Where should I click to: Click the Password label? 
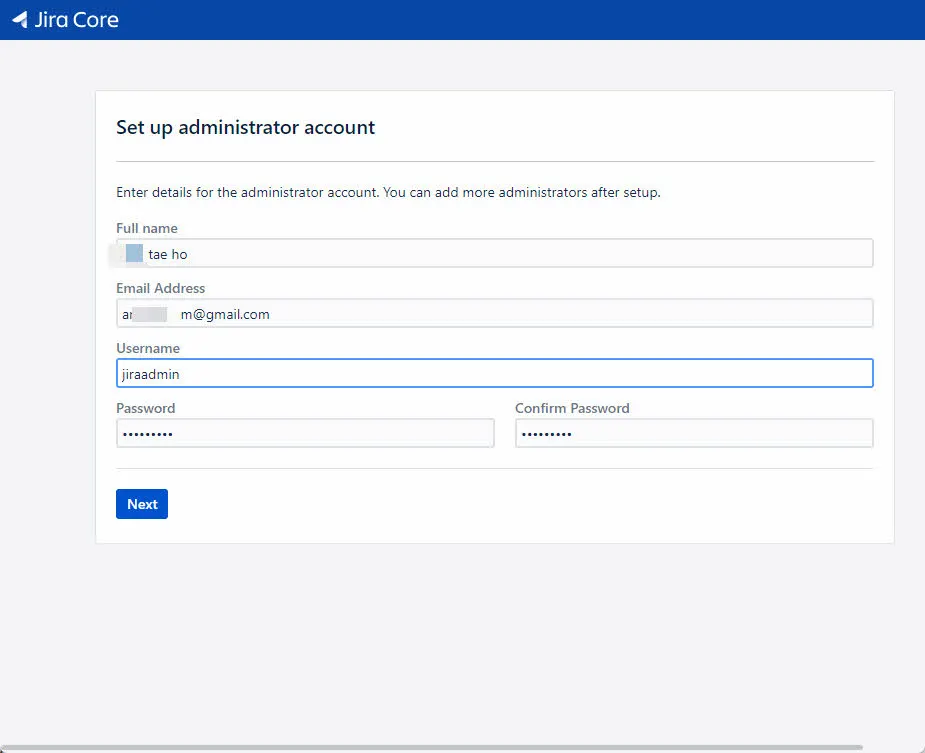pos(145,408)
